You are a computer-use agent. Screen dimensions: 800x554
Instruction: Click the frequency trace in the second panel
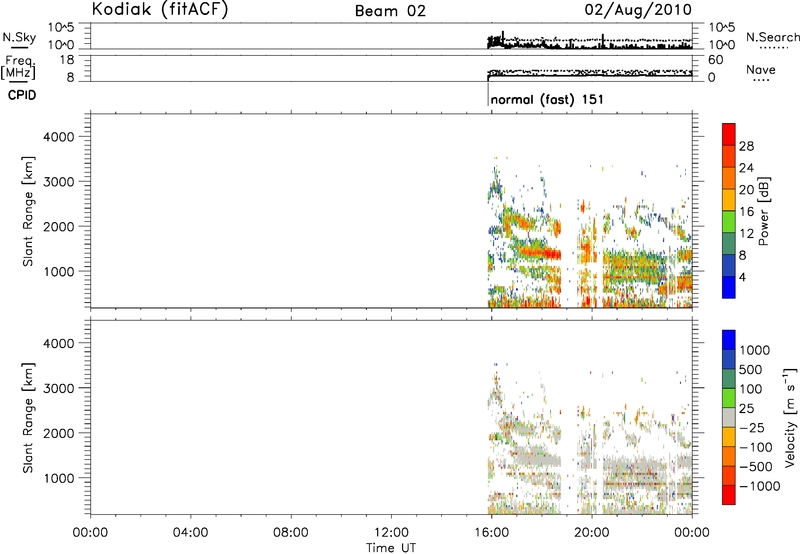tap(590, 74)
